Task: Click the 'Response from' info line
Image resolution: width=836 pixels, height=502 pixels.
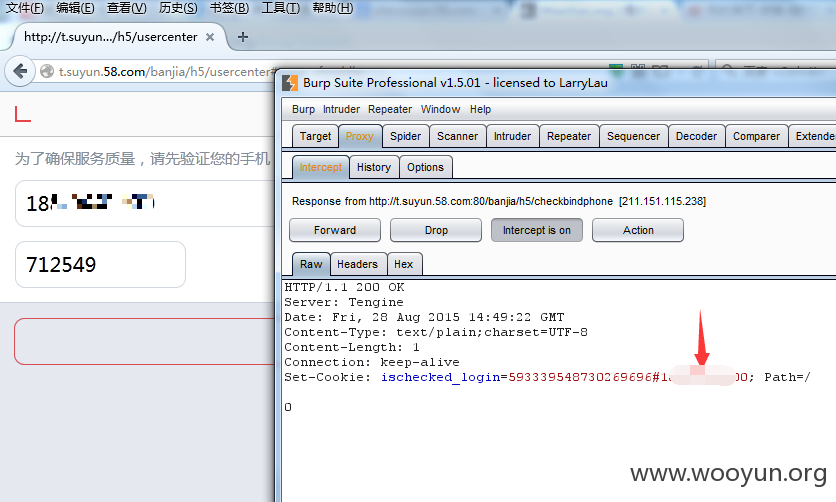Action: pyautogui.click(x=499, y=201)
